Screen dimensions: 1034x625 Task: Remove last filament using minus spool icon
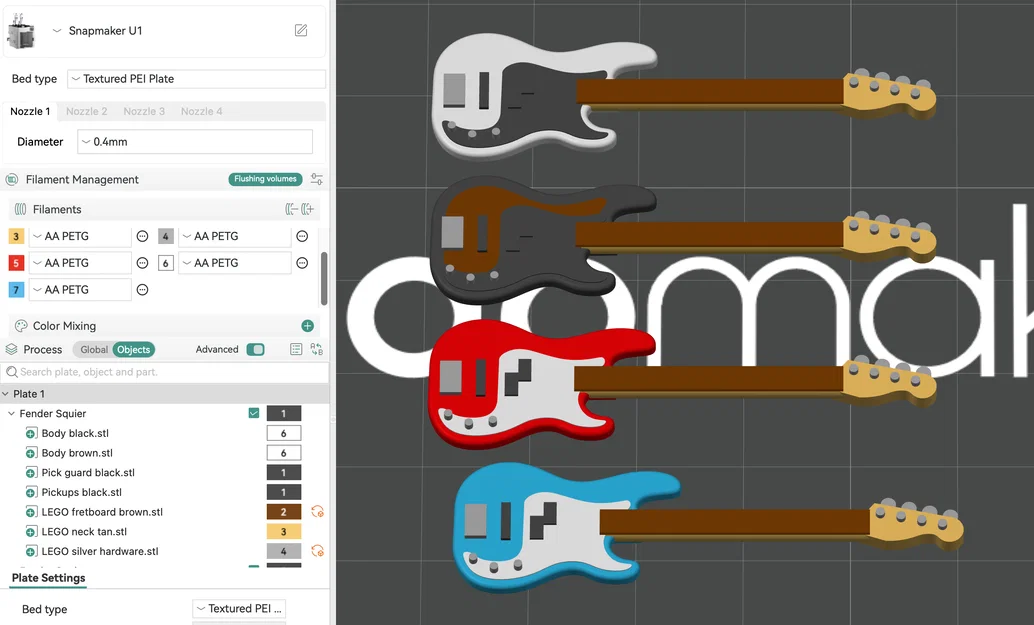(291, 209)
